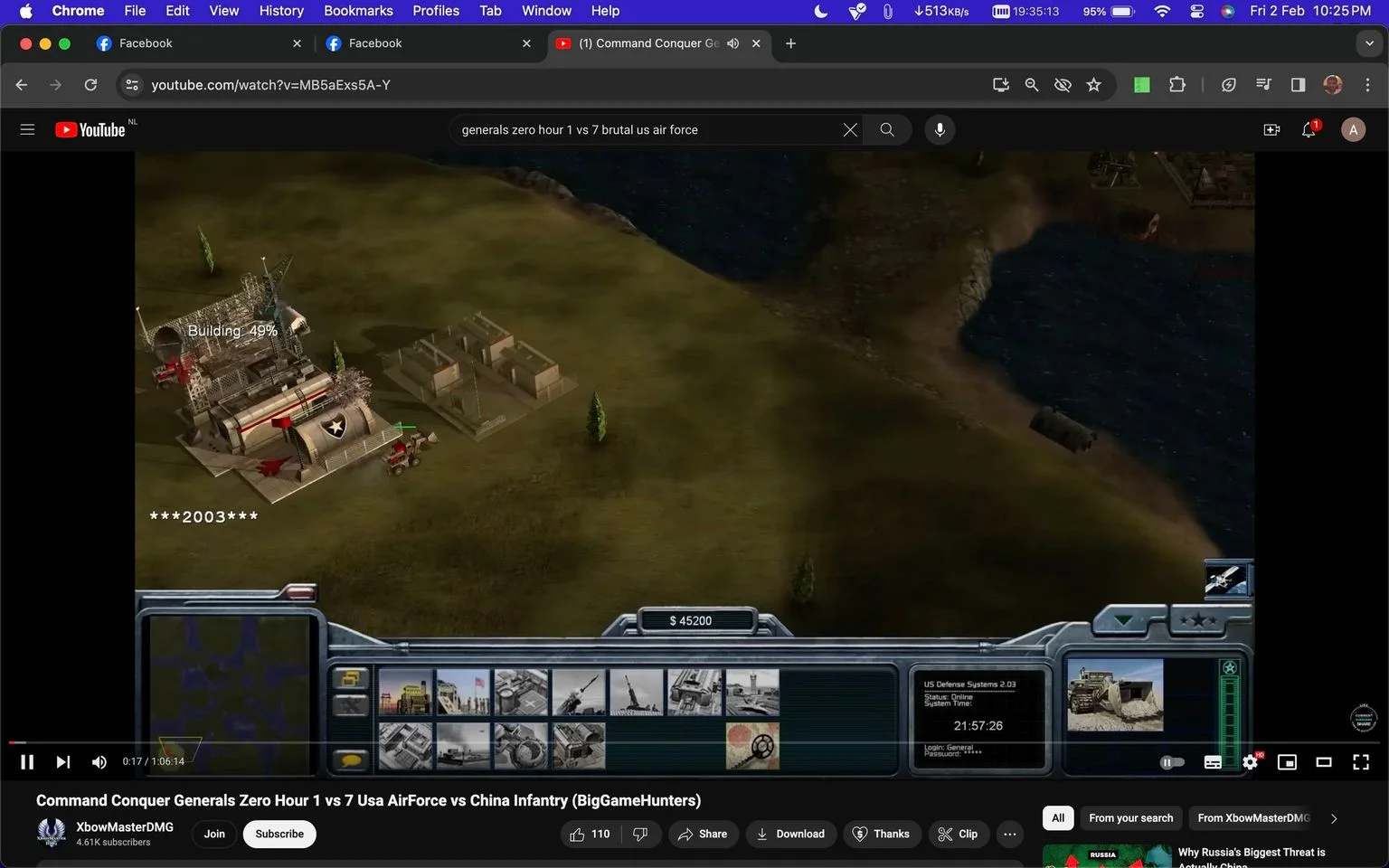The height and width of the screenshot is (868, 1389).
Task: Open the History menu
Action: pos(281,11)
